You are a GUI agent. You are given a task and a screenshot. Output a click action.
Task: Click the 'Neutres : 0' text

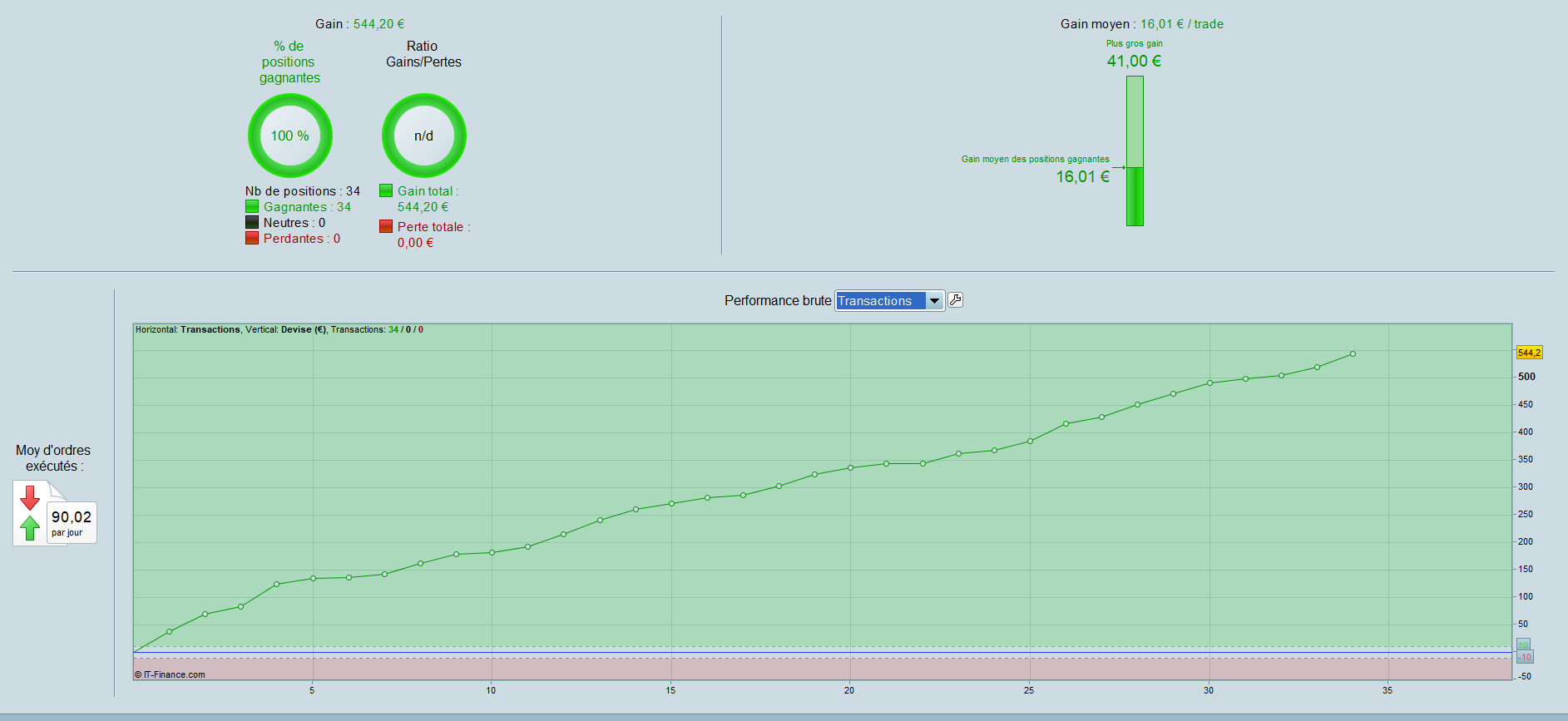(x=294, y=223)
